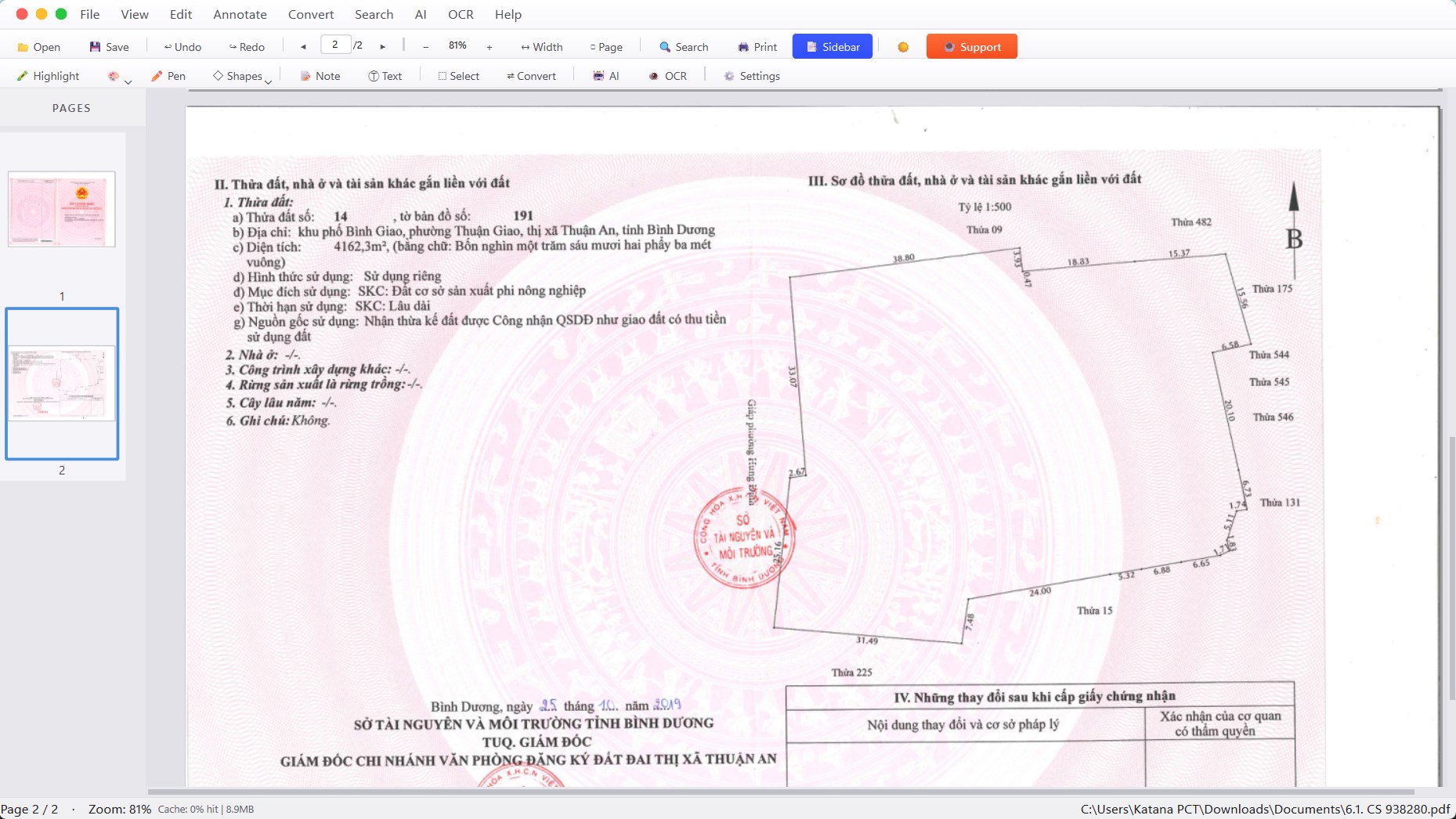Zoom out with minus button
The height and width of the screenshot is (819, 1456).
[425, 47]
